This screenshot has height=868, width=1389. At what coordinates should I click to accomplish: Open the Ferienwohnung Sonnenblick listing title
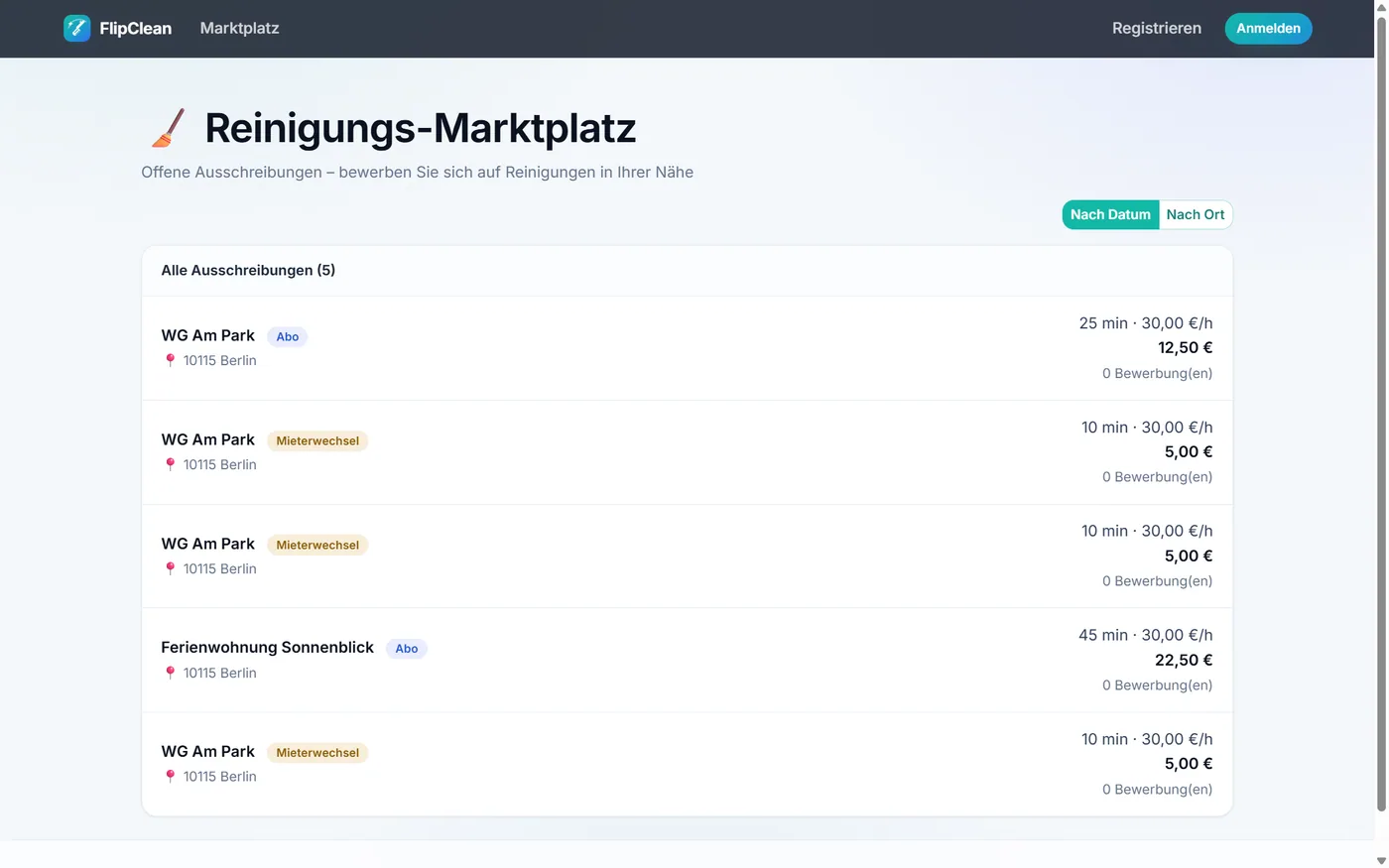267,648
